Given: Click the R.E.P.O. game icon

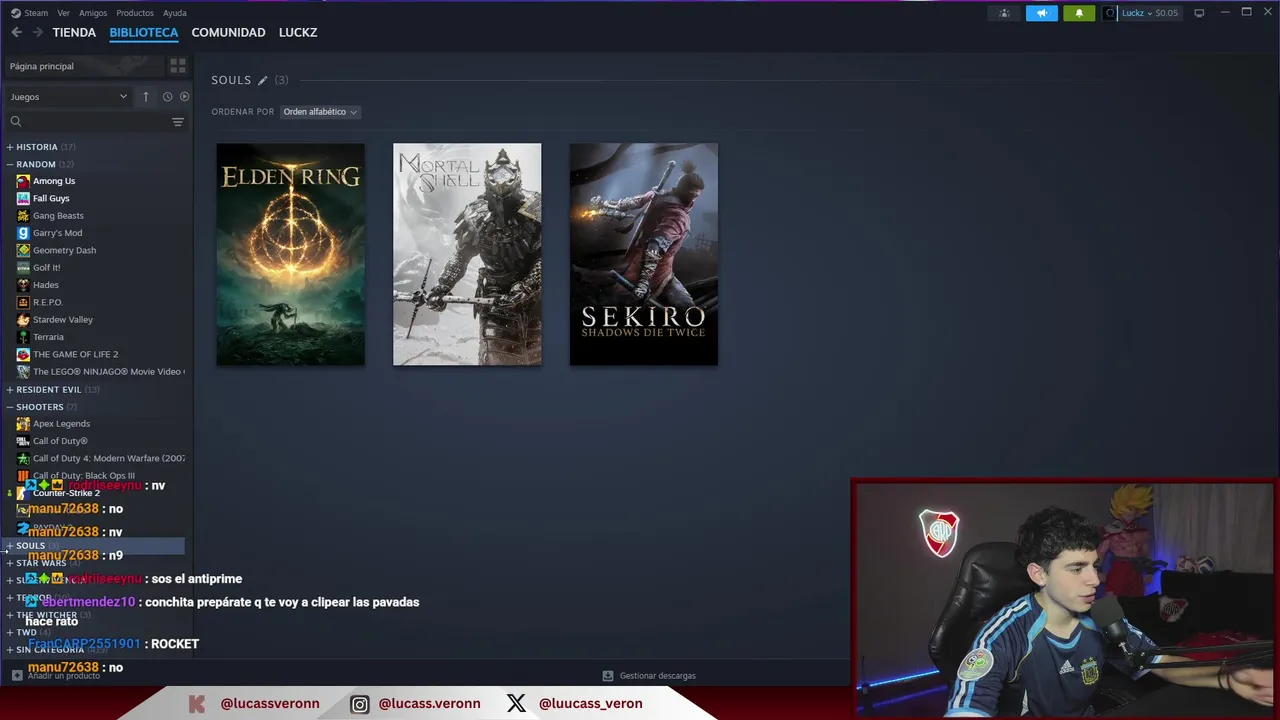Looking at the screenshot, I should pos(23,302).
